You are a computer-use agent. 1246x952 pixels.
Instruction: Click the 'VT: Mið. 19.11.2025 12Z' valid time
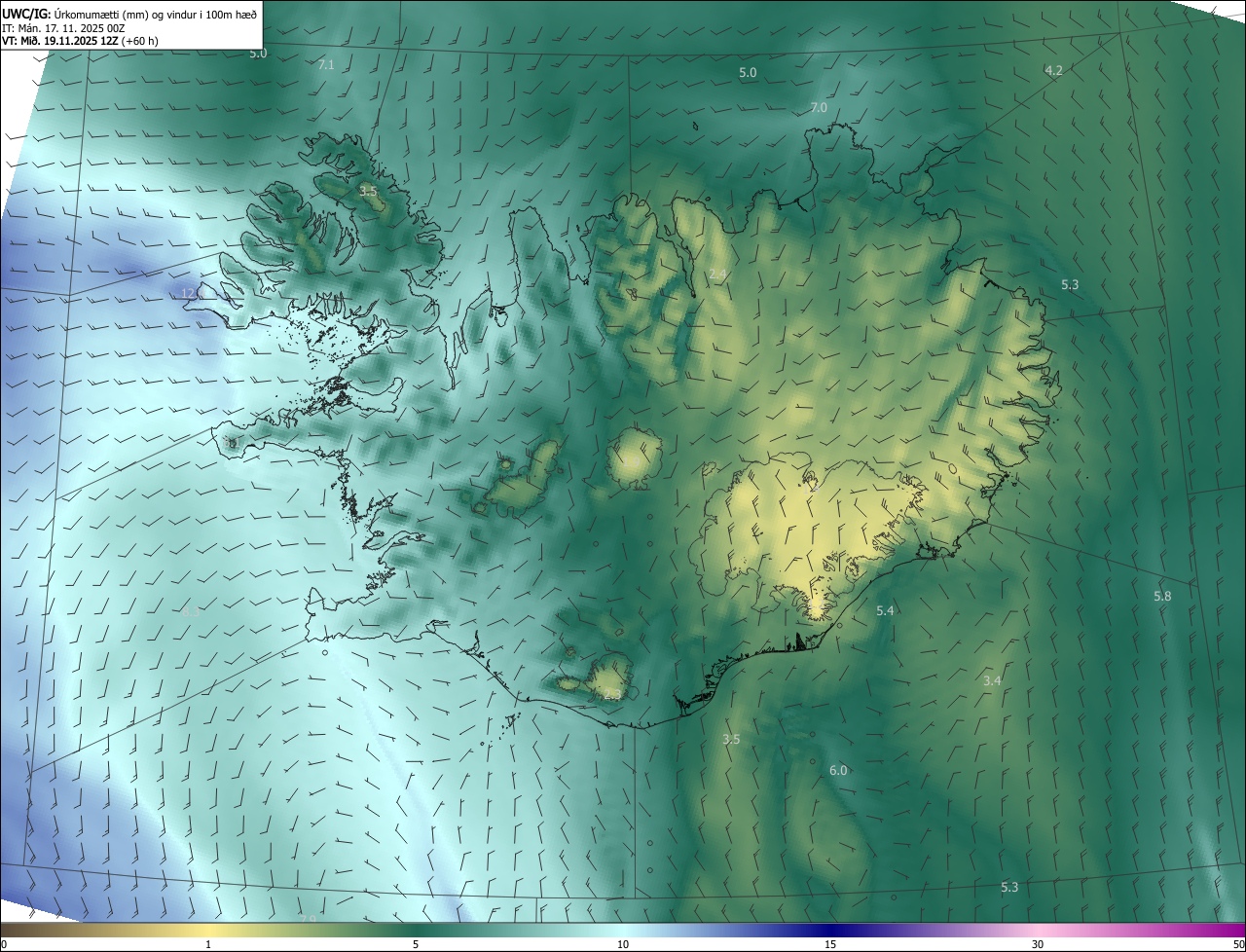58,41
